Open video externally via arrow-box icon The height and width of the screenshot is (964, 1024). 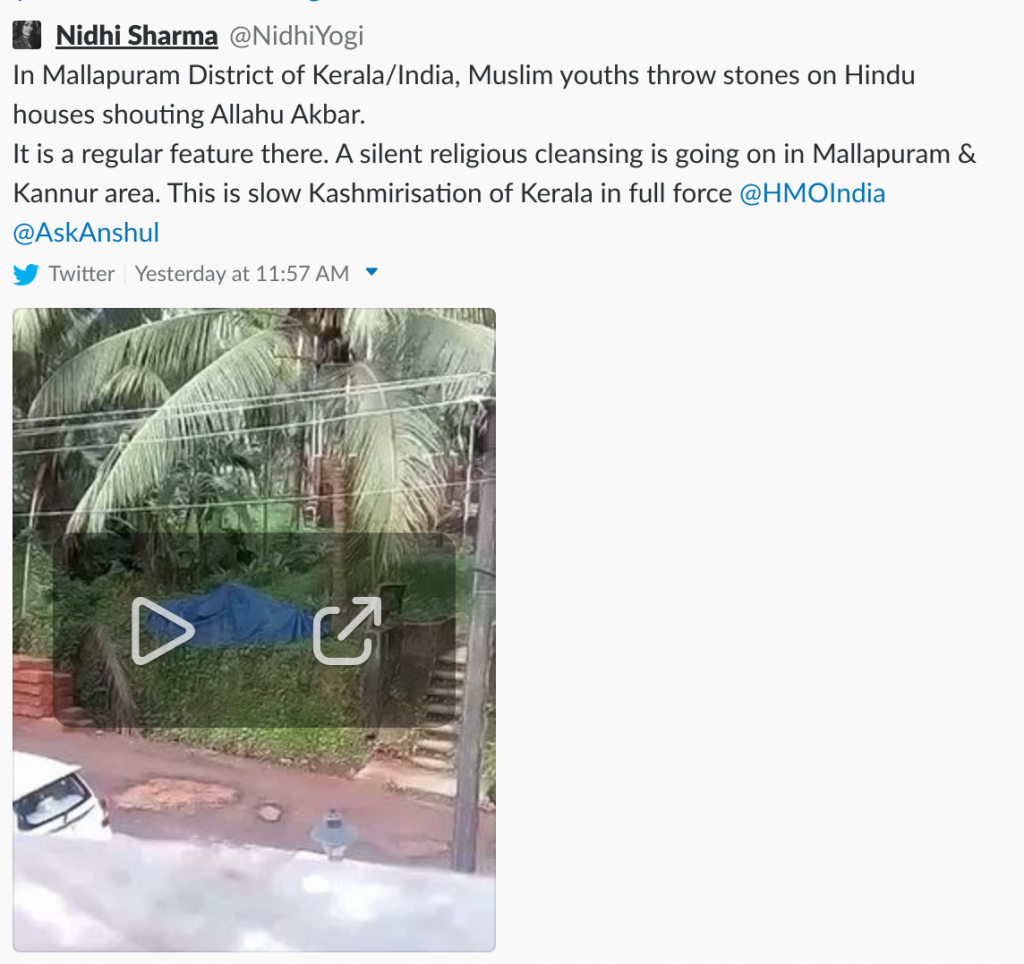(347, 631)
